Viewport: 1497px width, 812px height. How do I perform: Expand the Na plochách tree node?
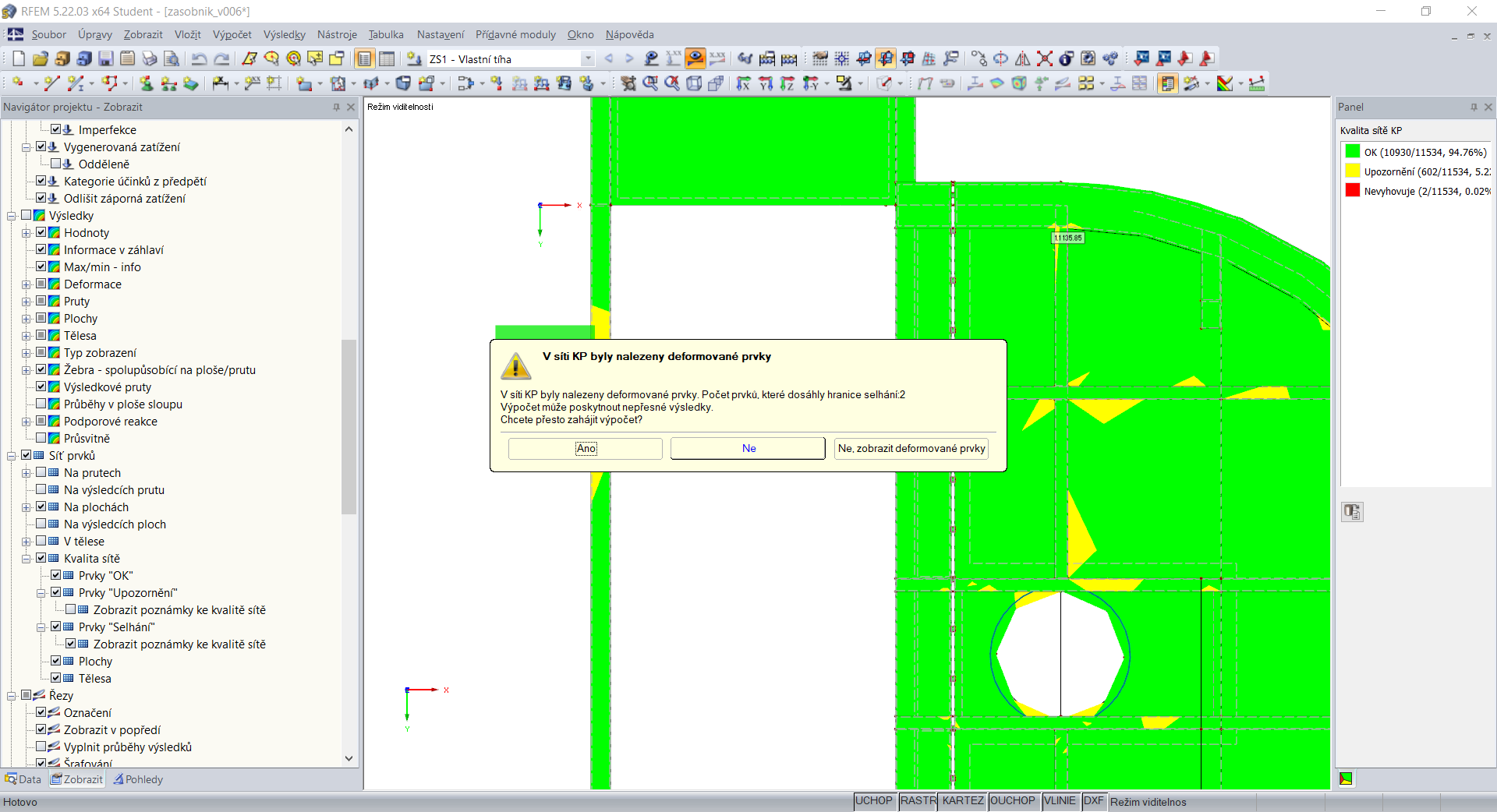27,507
